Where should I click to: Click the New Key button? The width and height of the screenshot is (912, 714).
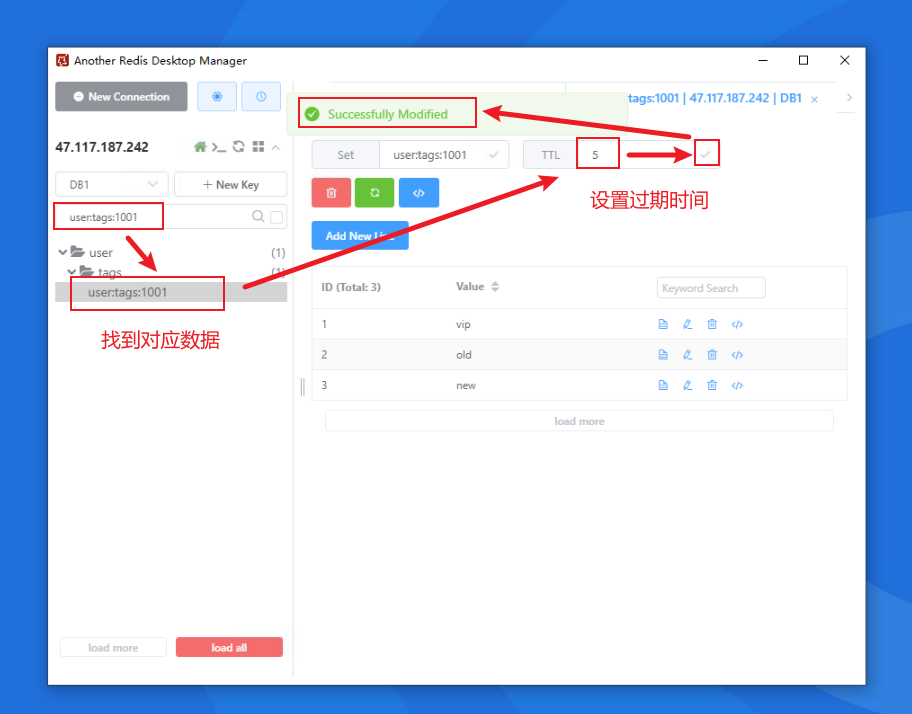[x=230, y=184]
